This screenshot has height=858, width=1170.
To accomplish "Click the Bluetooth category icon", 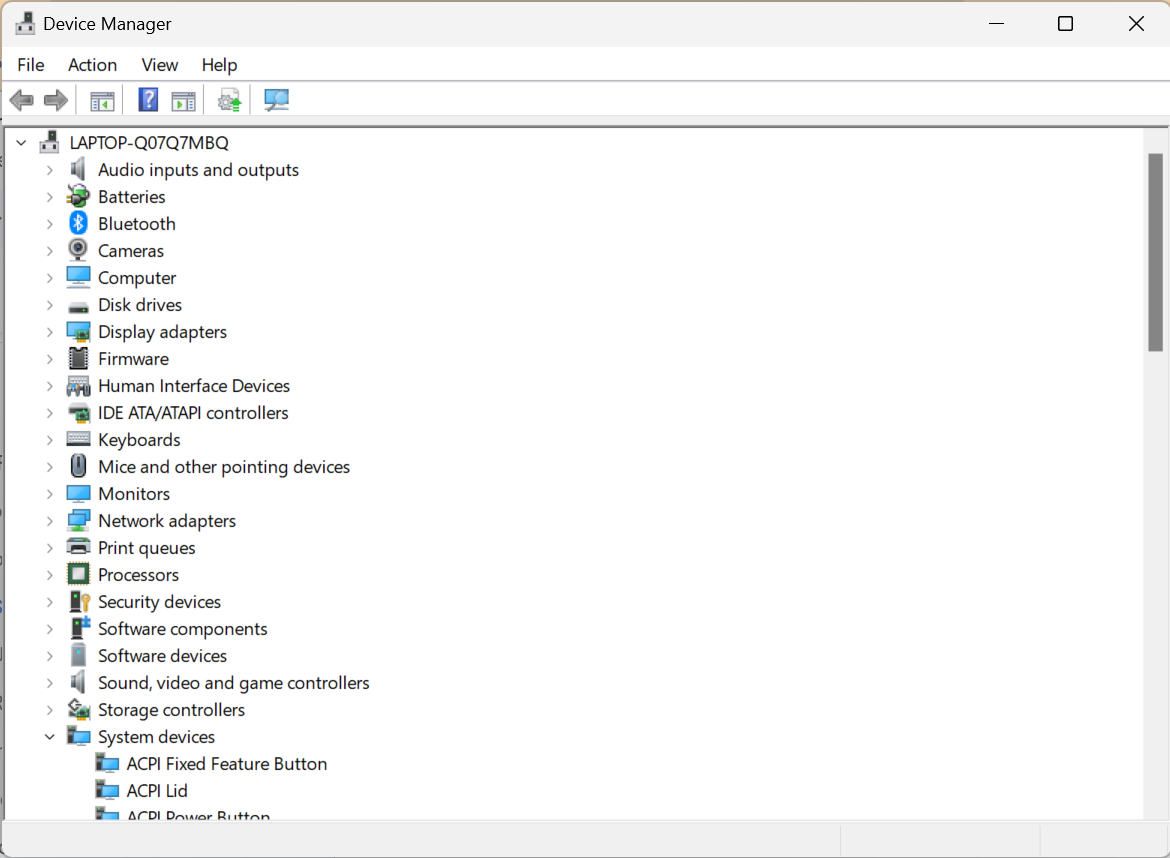I will (x=78, y=223).
